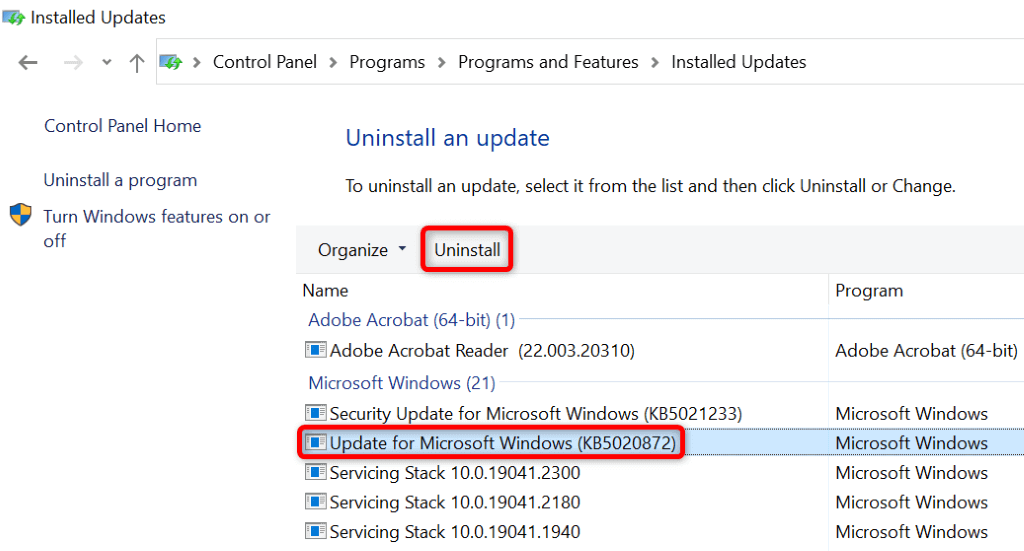
Task: Click the icon for Update KB5020872
Action: [x=317, y=442]
